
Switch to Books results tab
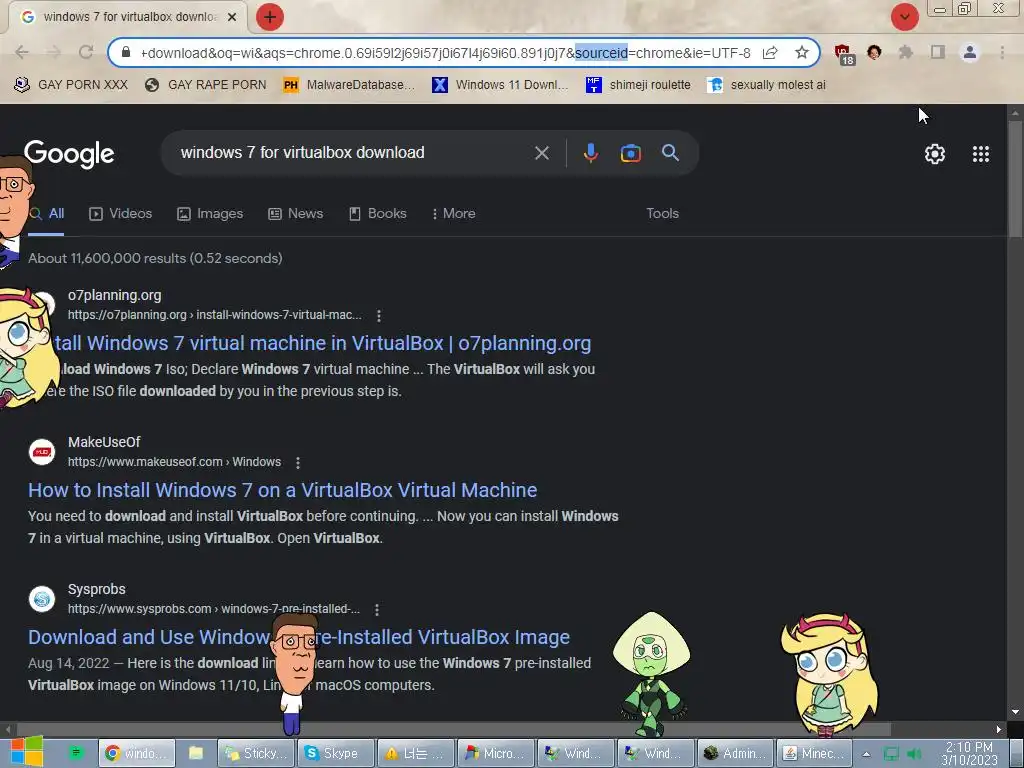[x=377, y=214]
